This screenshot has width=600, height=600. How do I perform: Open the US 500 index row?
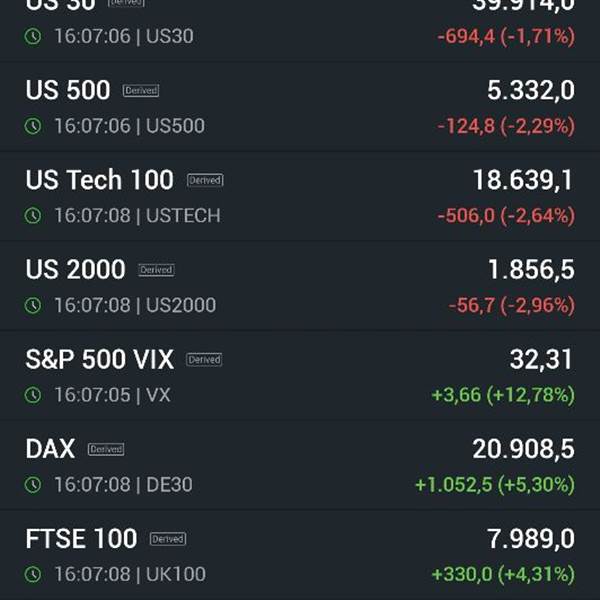[x=300, y=107]
